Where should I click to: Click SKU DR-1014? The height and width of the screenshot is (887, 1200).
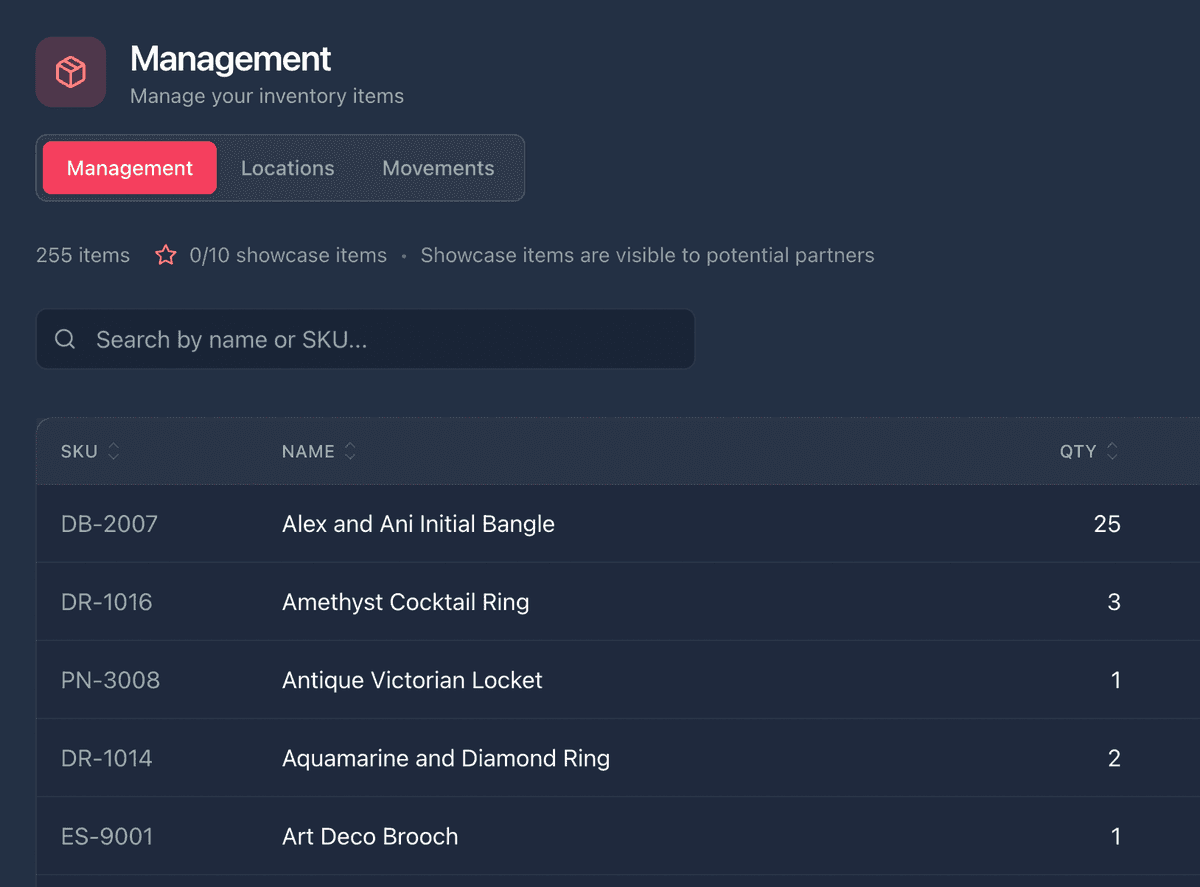click(x=107, y=758)
